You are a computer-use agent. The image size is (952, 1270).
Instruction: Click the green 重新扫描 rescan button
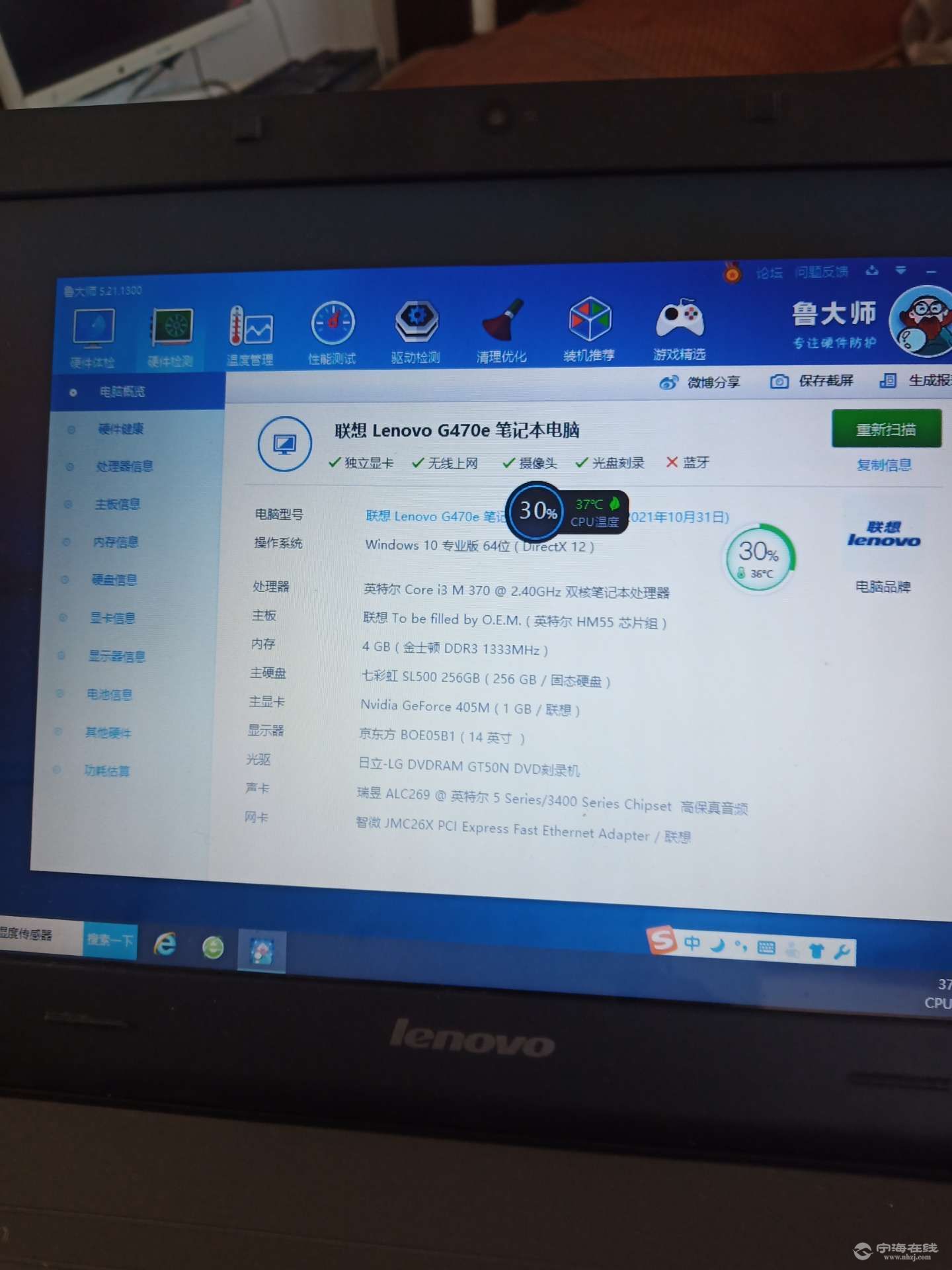click(887, 429)
